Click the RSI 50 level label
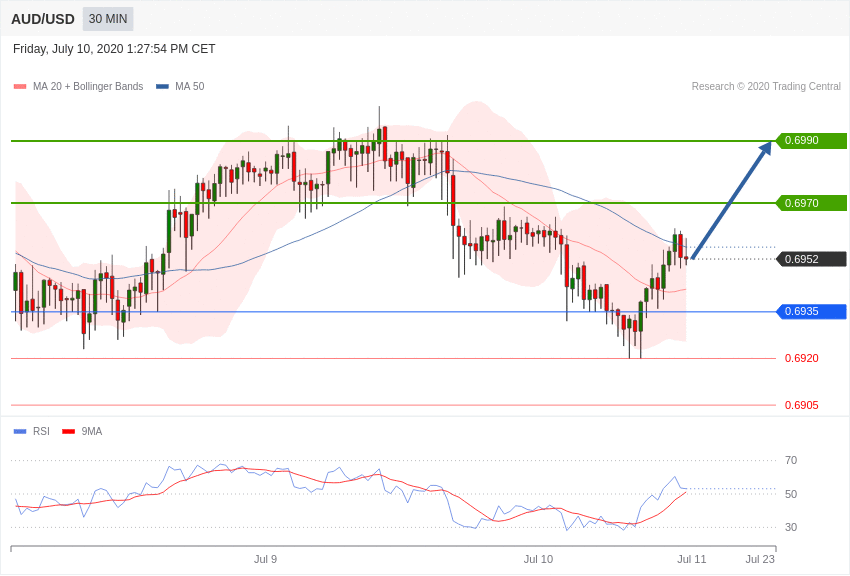850x576 pixels. click(x=791, y=494)
